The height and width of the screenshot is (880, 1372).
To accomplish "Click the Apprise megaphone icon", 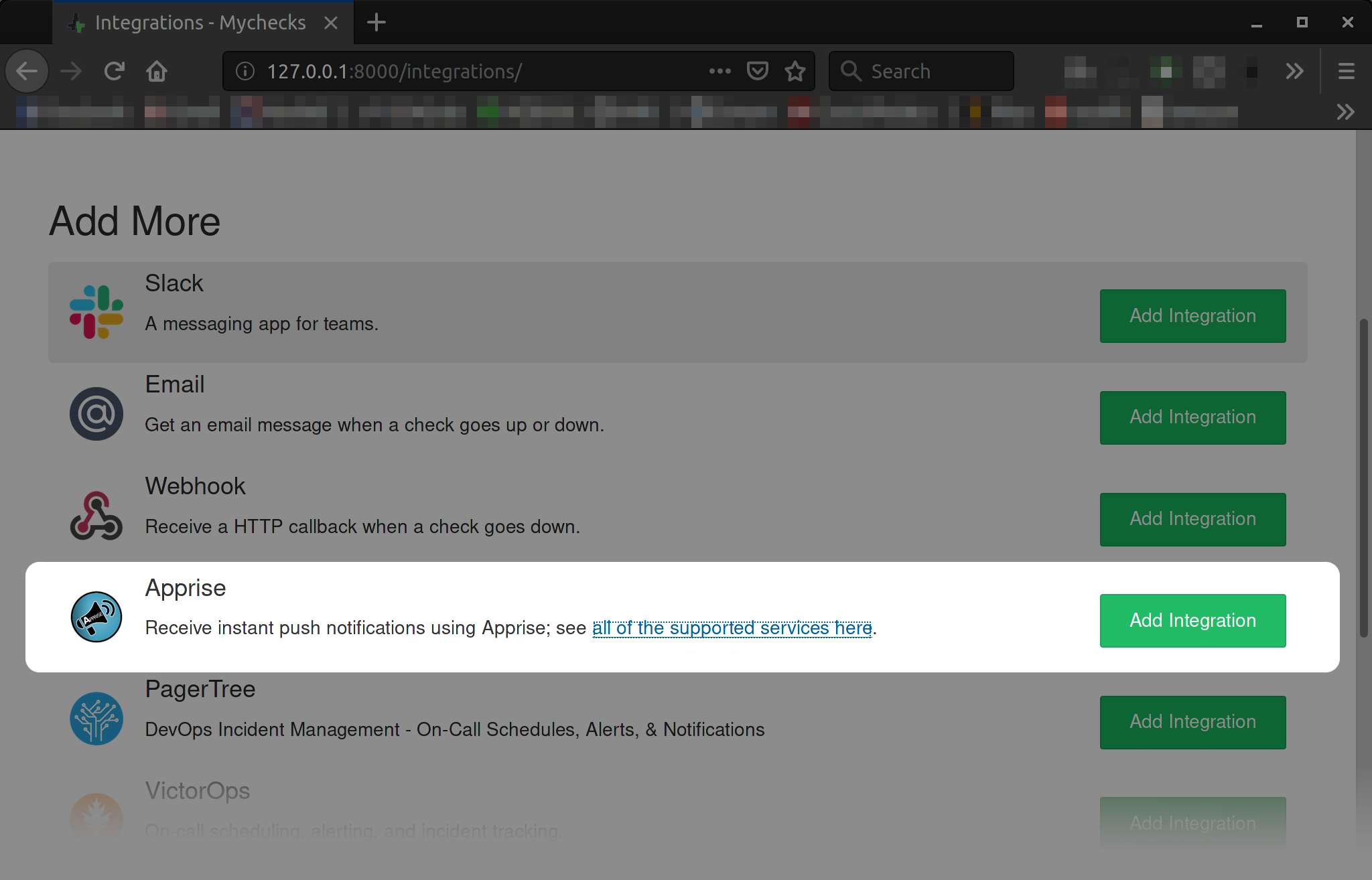I will [96, 617].
